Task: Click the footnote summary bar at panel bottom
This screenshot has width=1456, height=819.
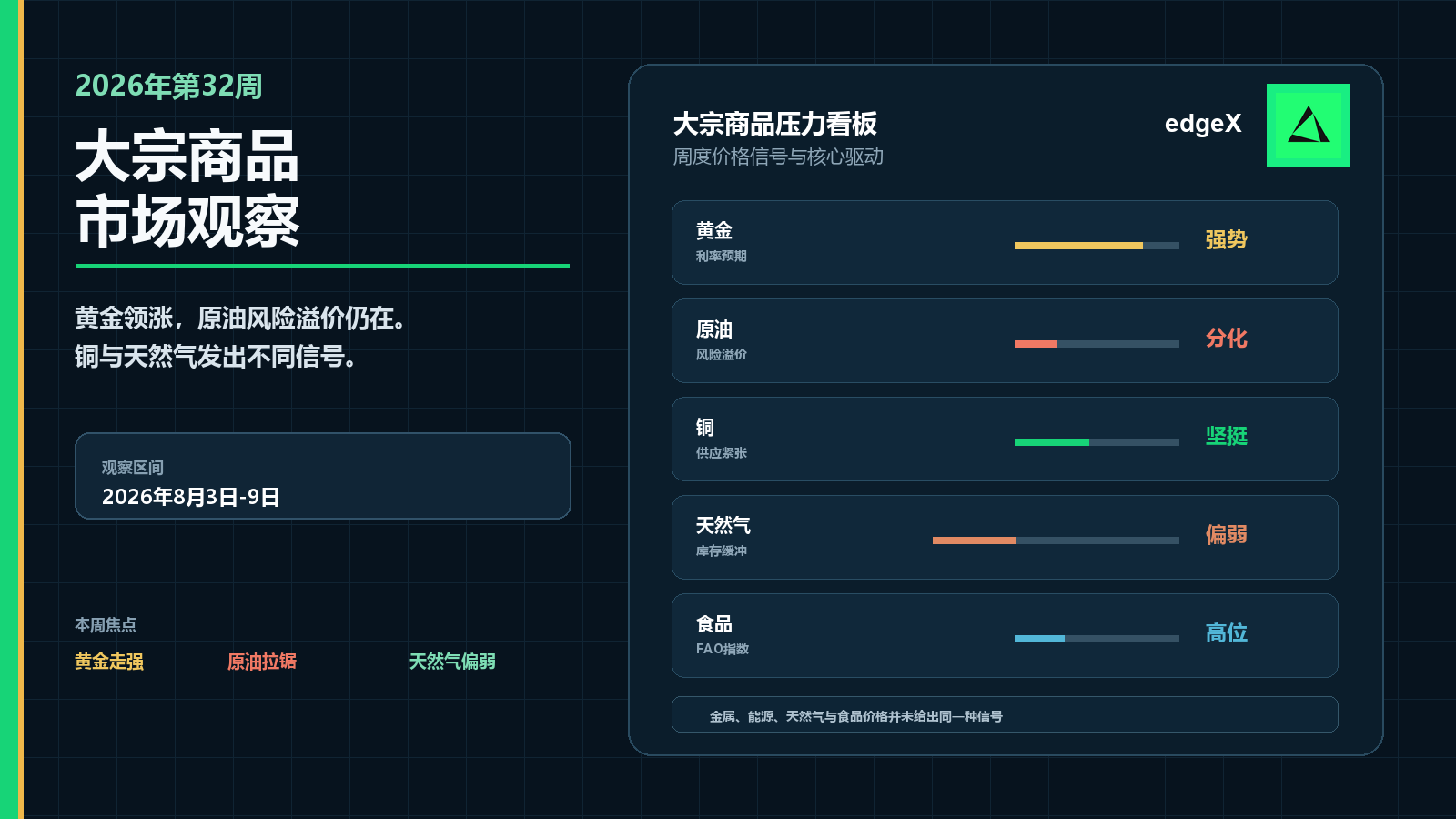Action: click(x=1005, y=714)
